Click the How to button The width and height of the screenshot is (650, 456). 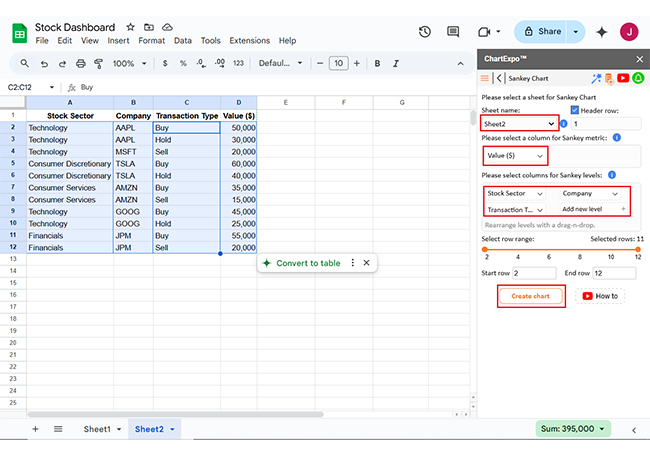[x=600, y=296]
